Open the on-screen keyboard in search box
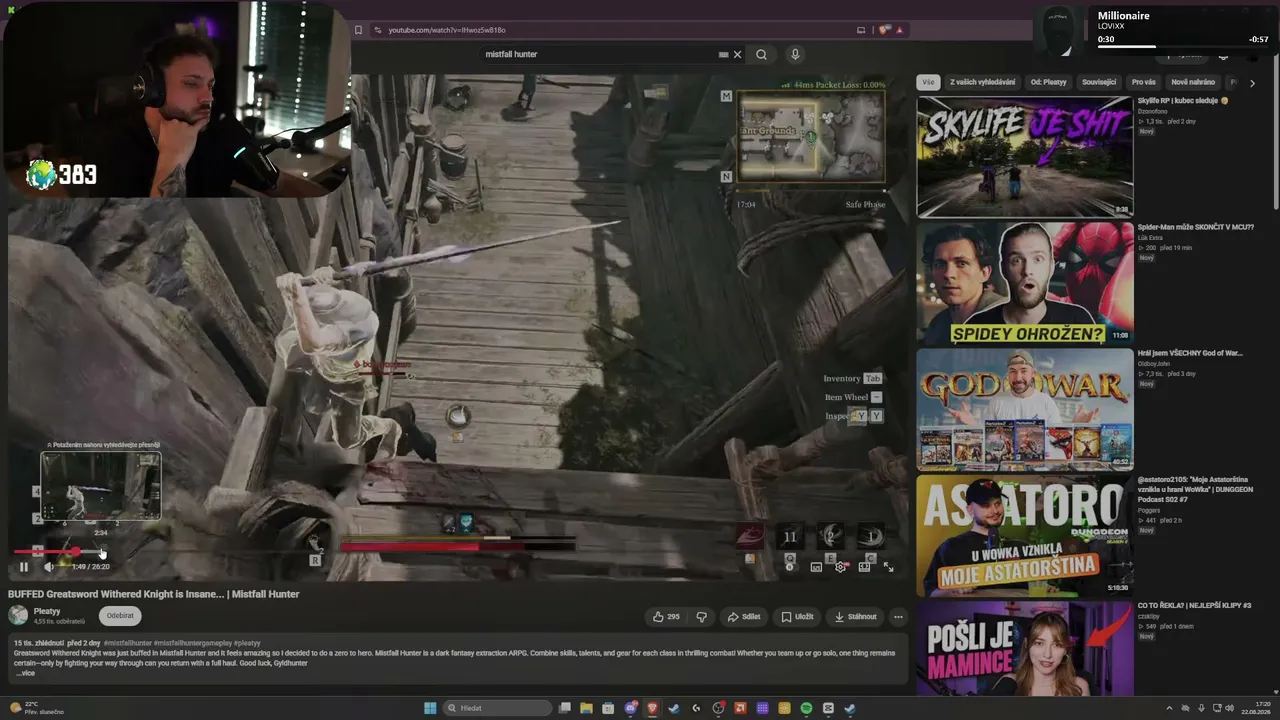The image size is (1280, 720). [723, 55]
